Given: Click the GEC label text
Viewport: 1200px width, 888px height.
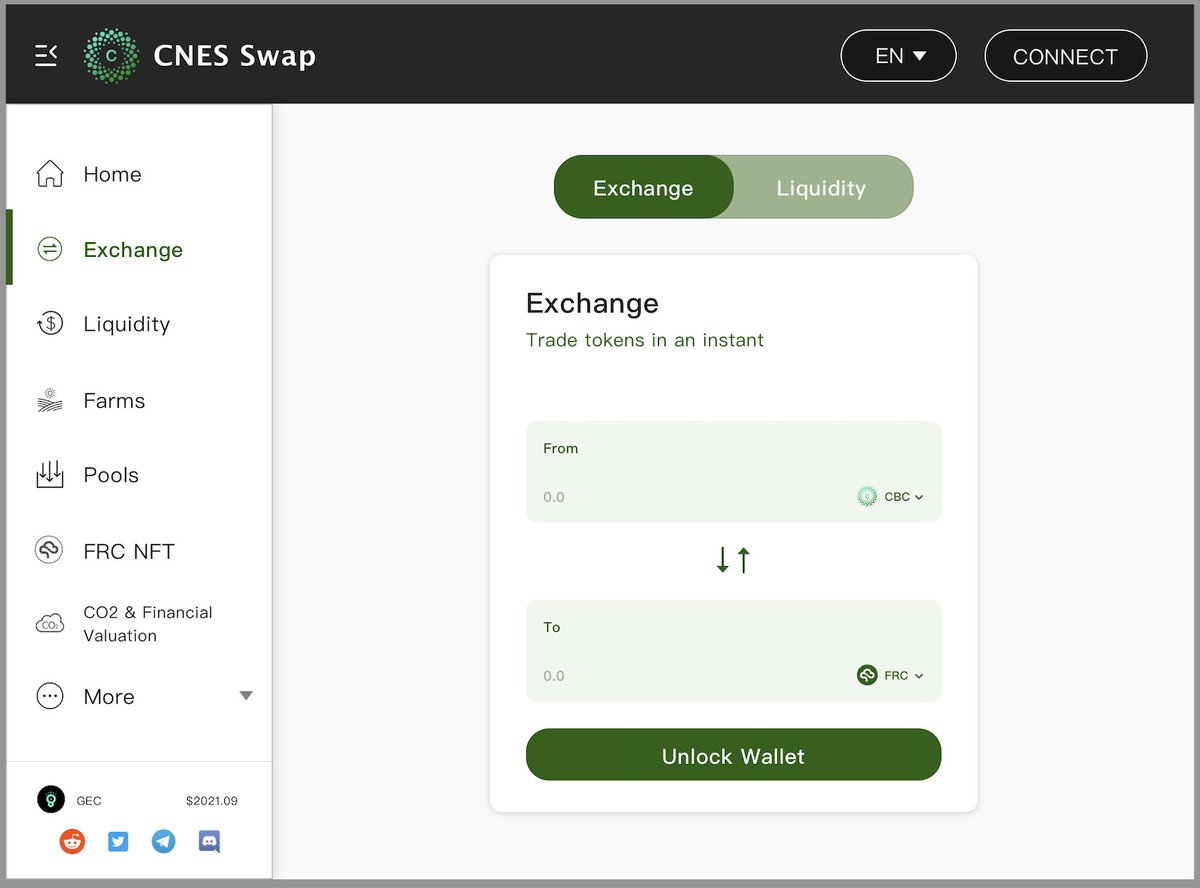Looking at the screenshot, I should tap(89, 801).
